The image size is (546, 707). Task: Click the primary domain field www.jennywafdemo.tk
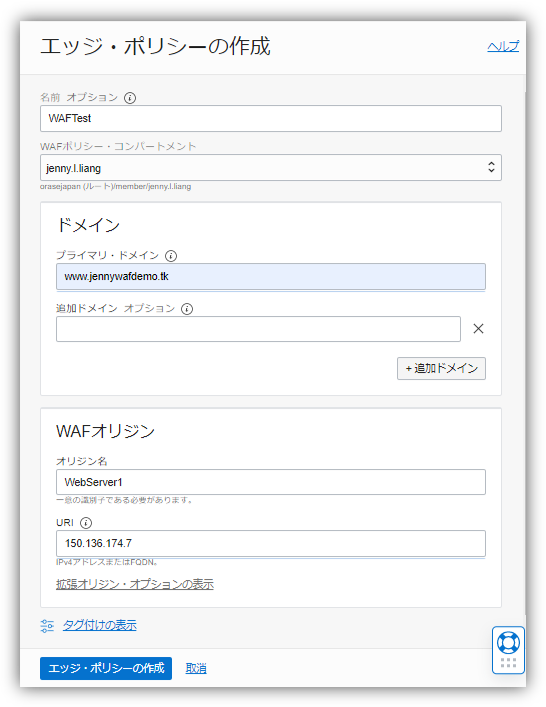pyautogui.click(x=271, y=276)
